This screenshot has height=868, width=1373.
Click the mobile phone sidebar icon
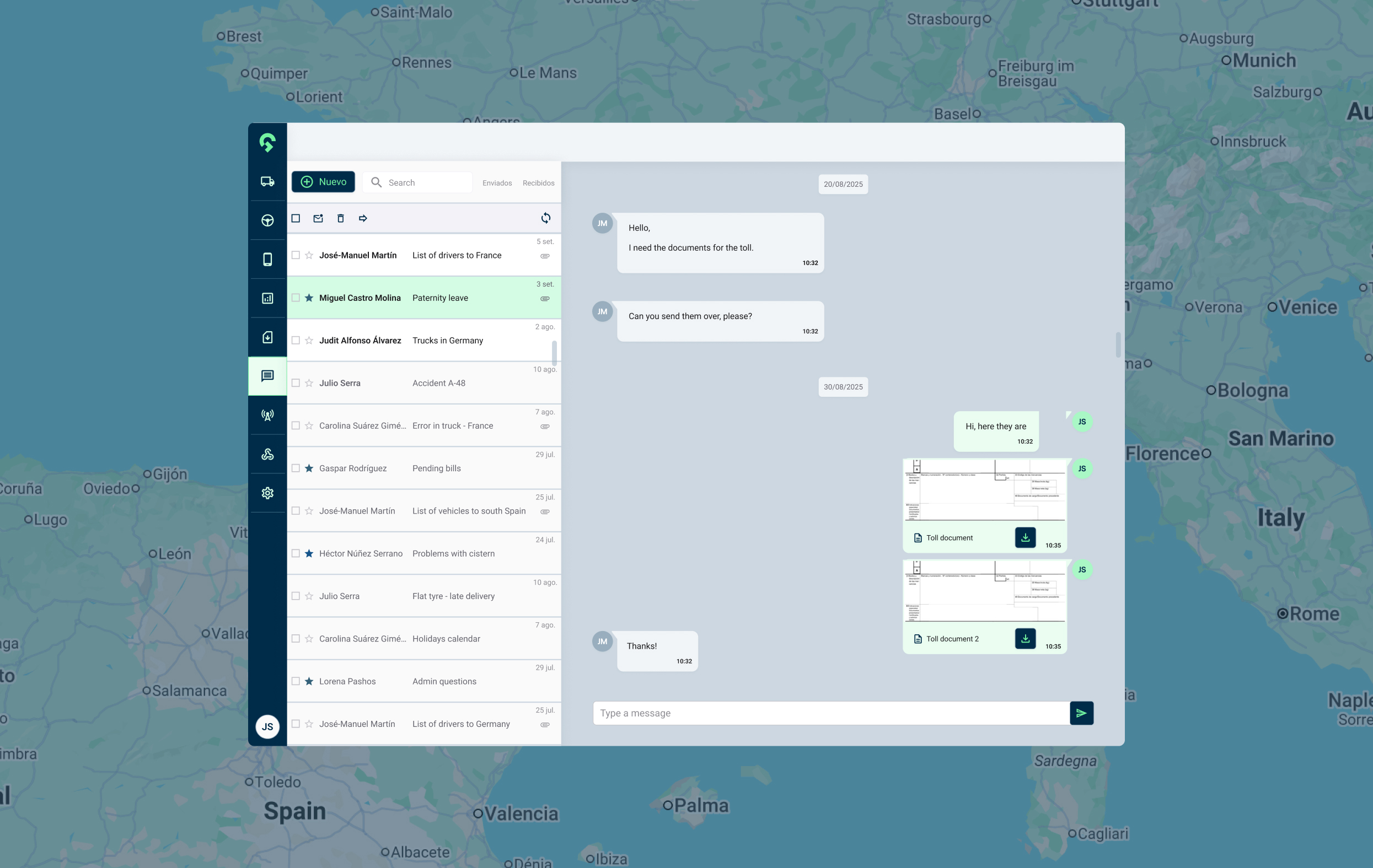(x=267, y=260)
